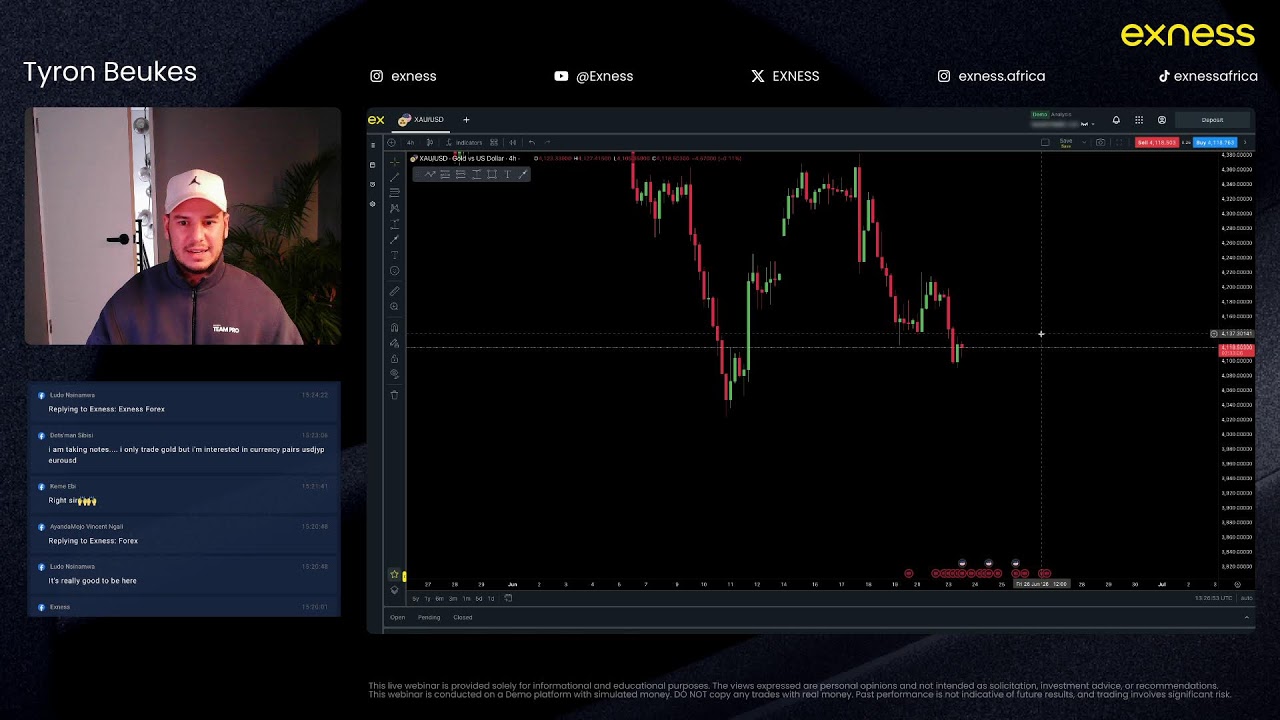
Task: Toggle lock all drawing tools
Action: (394, 359)
